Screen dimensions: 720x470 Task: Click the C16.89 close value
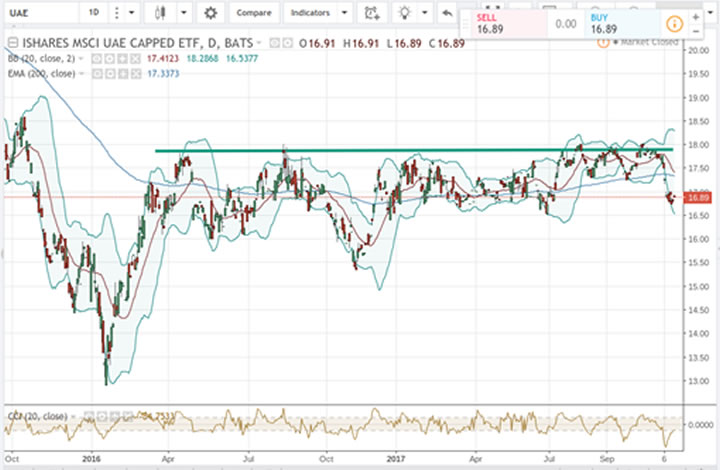click(447, 44)
